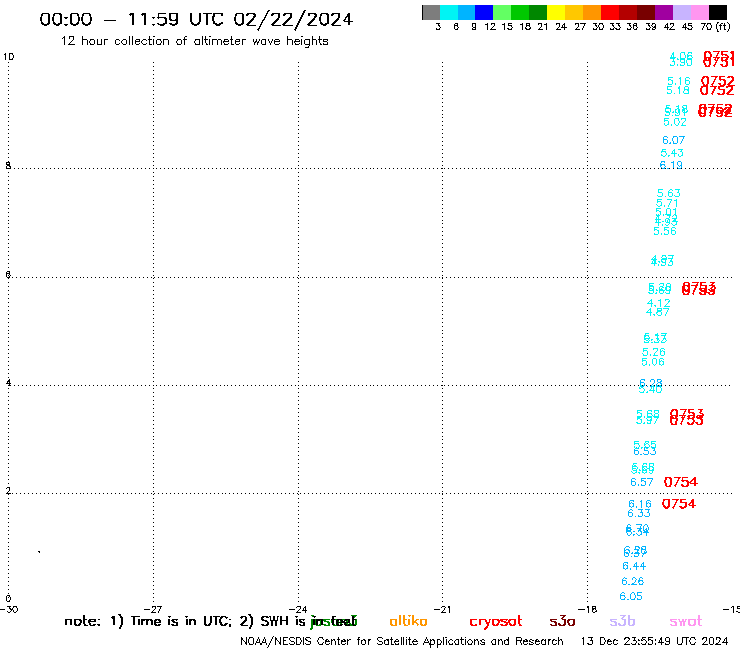Click the gray 3 ft legend swatch
Screen dimensions: 740x650
(x=431, y=12)
